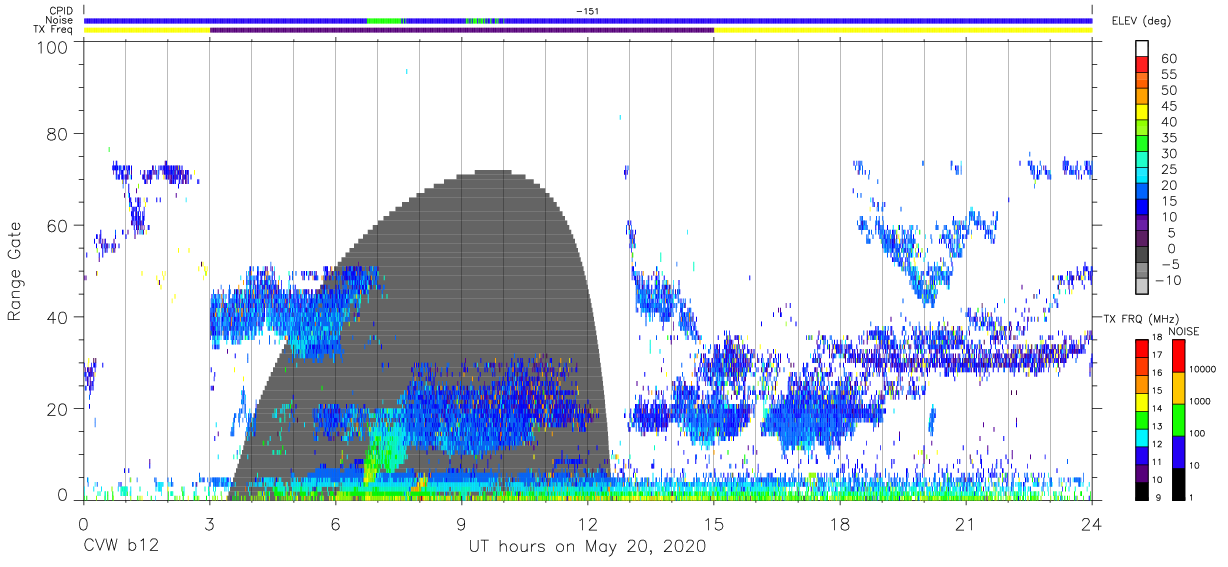Click the 40 tick label on the Range Gate axis
The width and height of the screenshot is (1228, 567).
click(x=58, y=317)
